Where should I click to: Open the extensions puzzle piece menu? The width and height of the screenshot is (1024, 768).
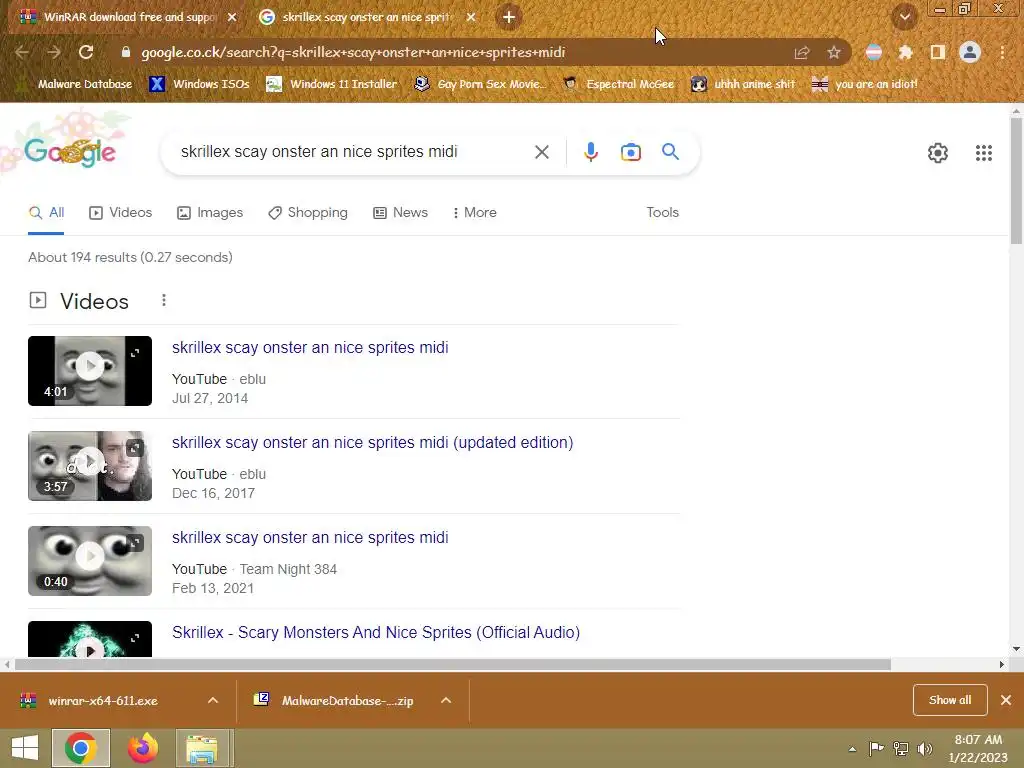pos(905,52)
